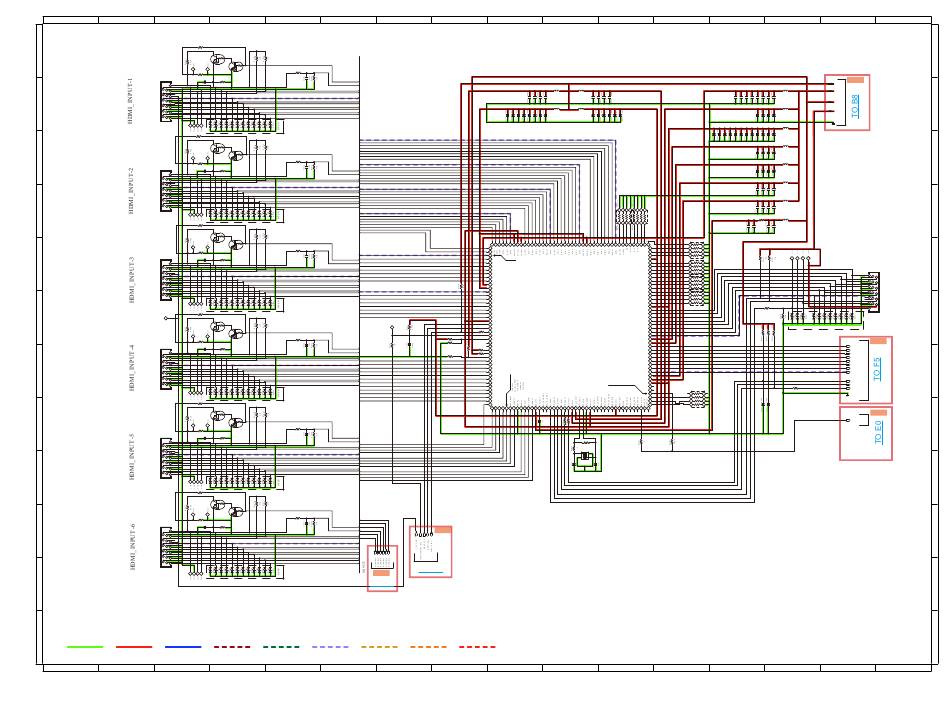
Task: Click the solid red legend line
Action: click(134, 647)
